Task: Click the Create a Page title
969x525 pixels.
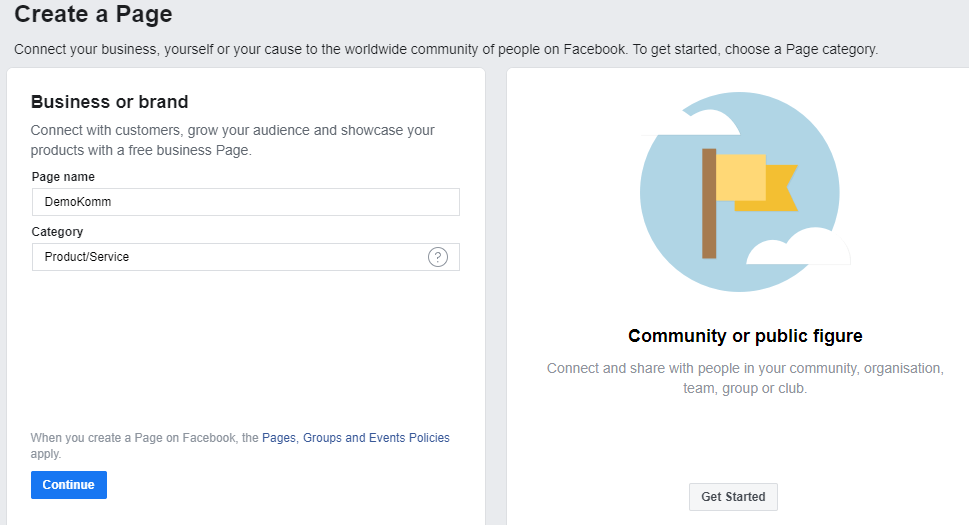Action: point(93,14)
